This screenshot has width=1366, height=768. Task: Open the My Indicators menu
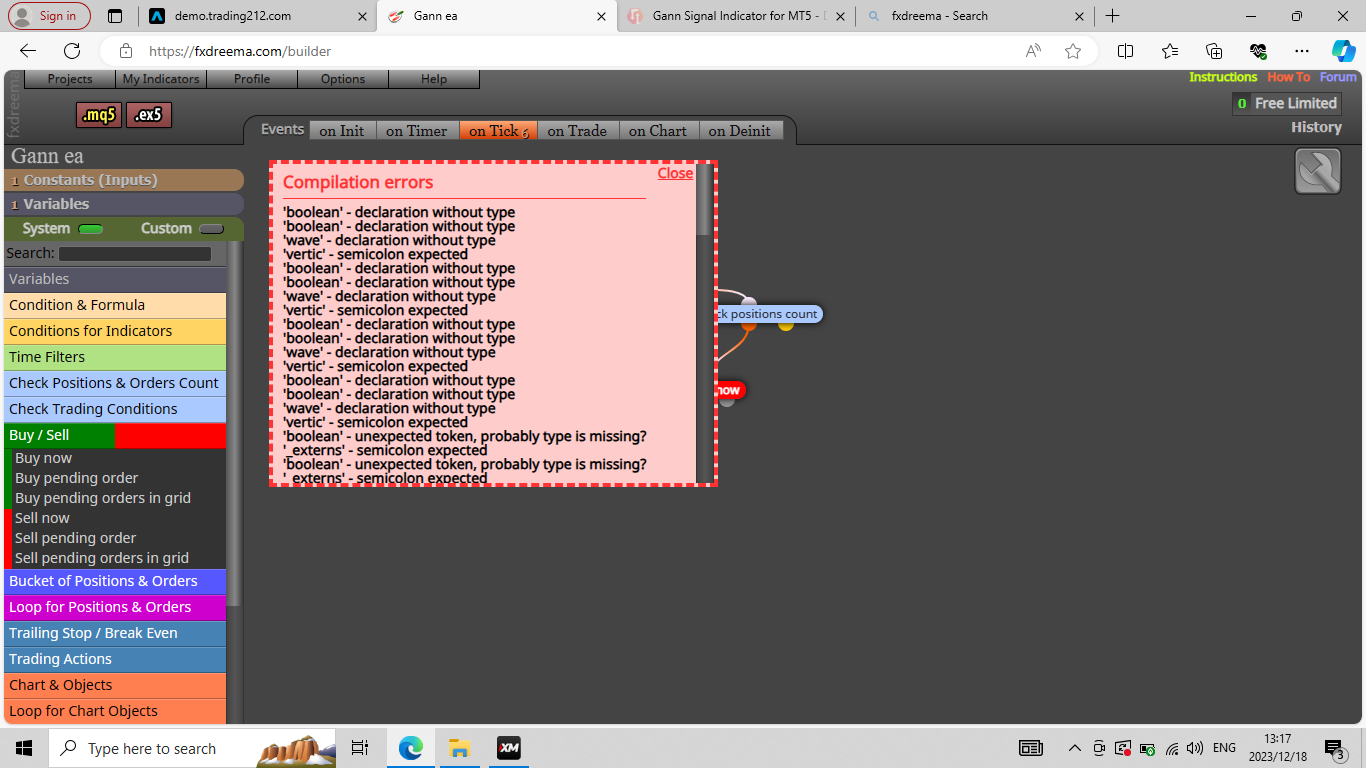(x=161, y=79)
